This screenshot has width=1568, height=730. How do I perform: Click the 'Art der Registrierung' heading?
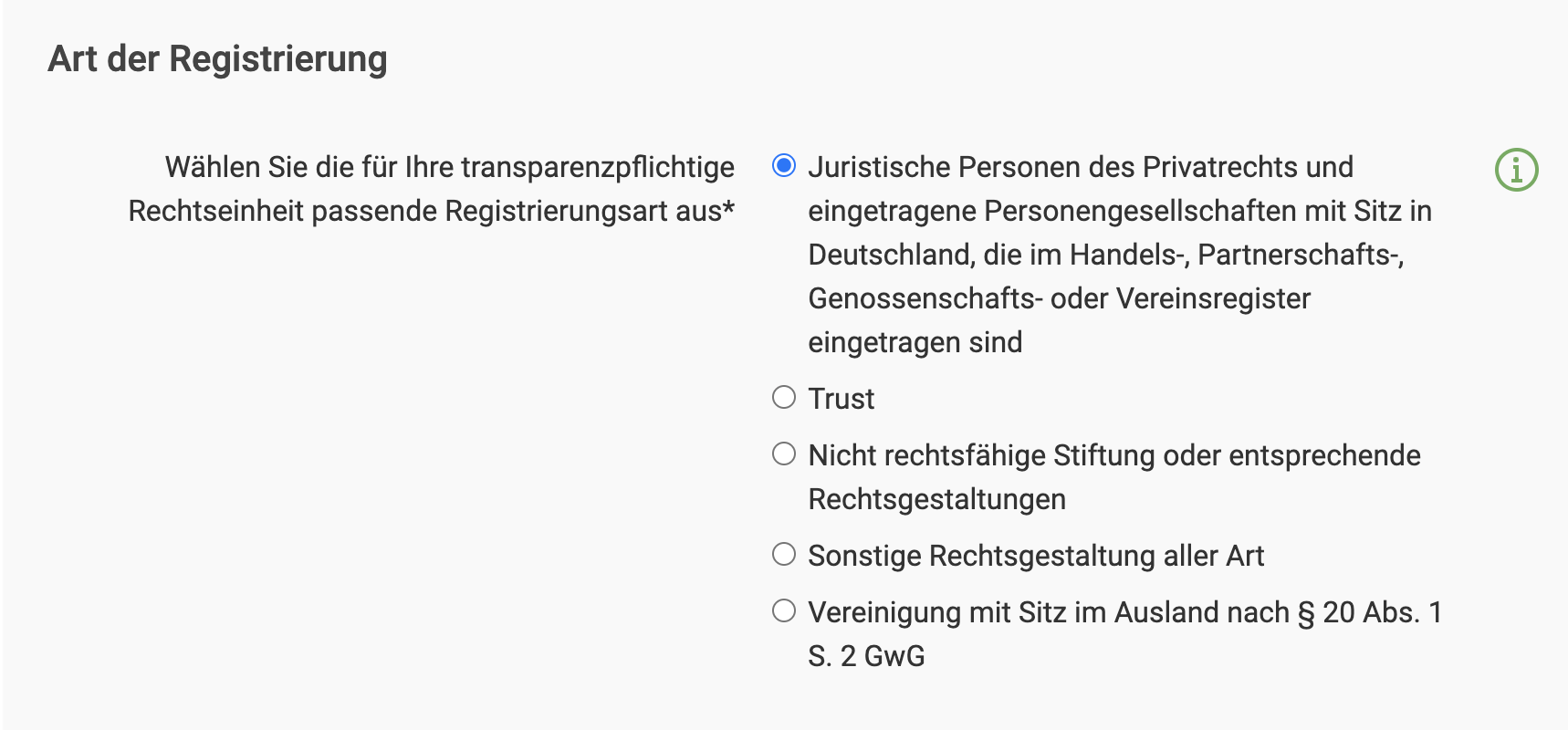click(x=217, y=58)
